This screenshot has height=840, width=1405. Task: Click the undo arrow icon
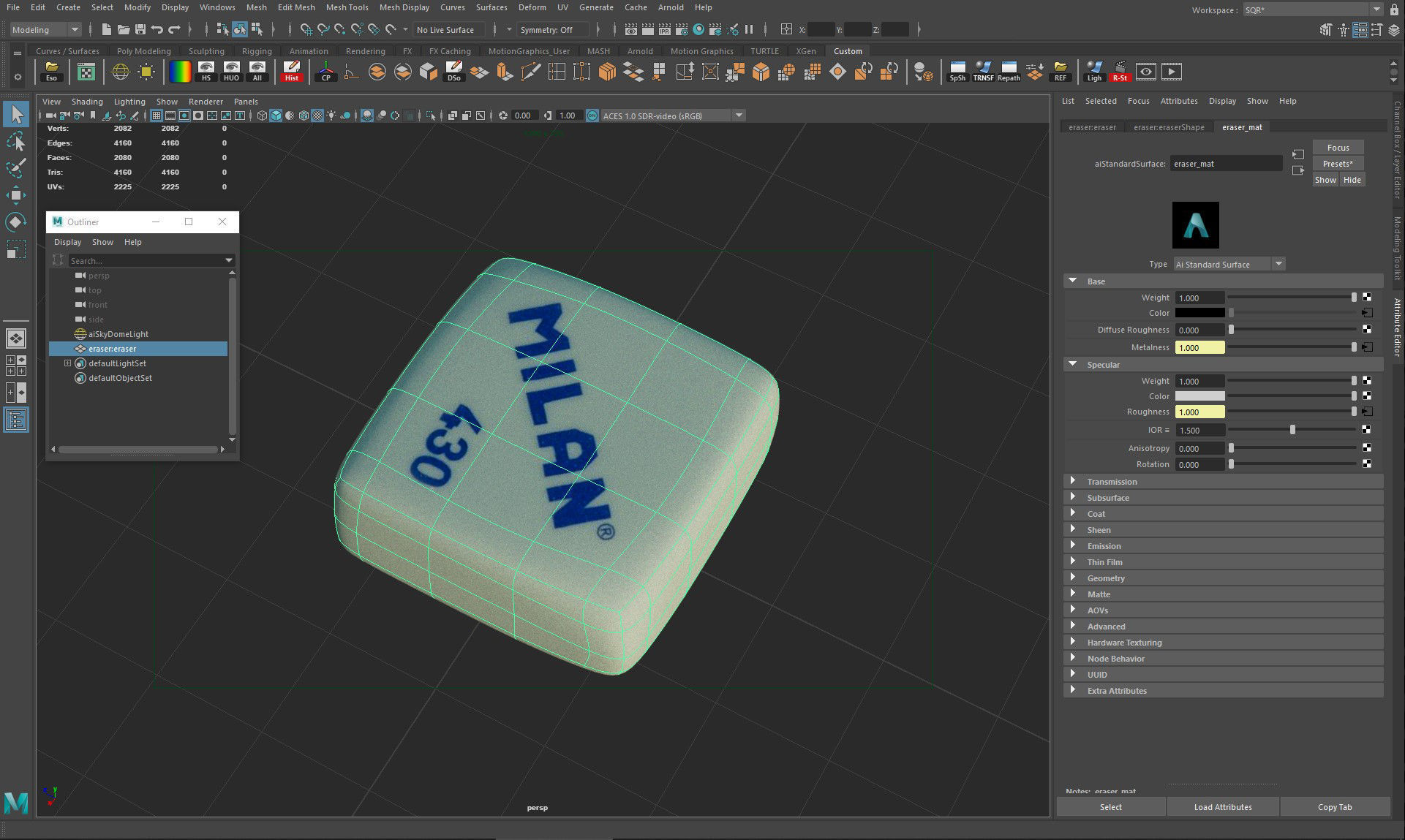tap(157, 29)
